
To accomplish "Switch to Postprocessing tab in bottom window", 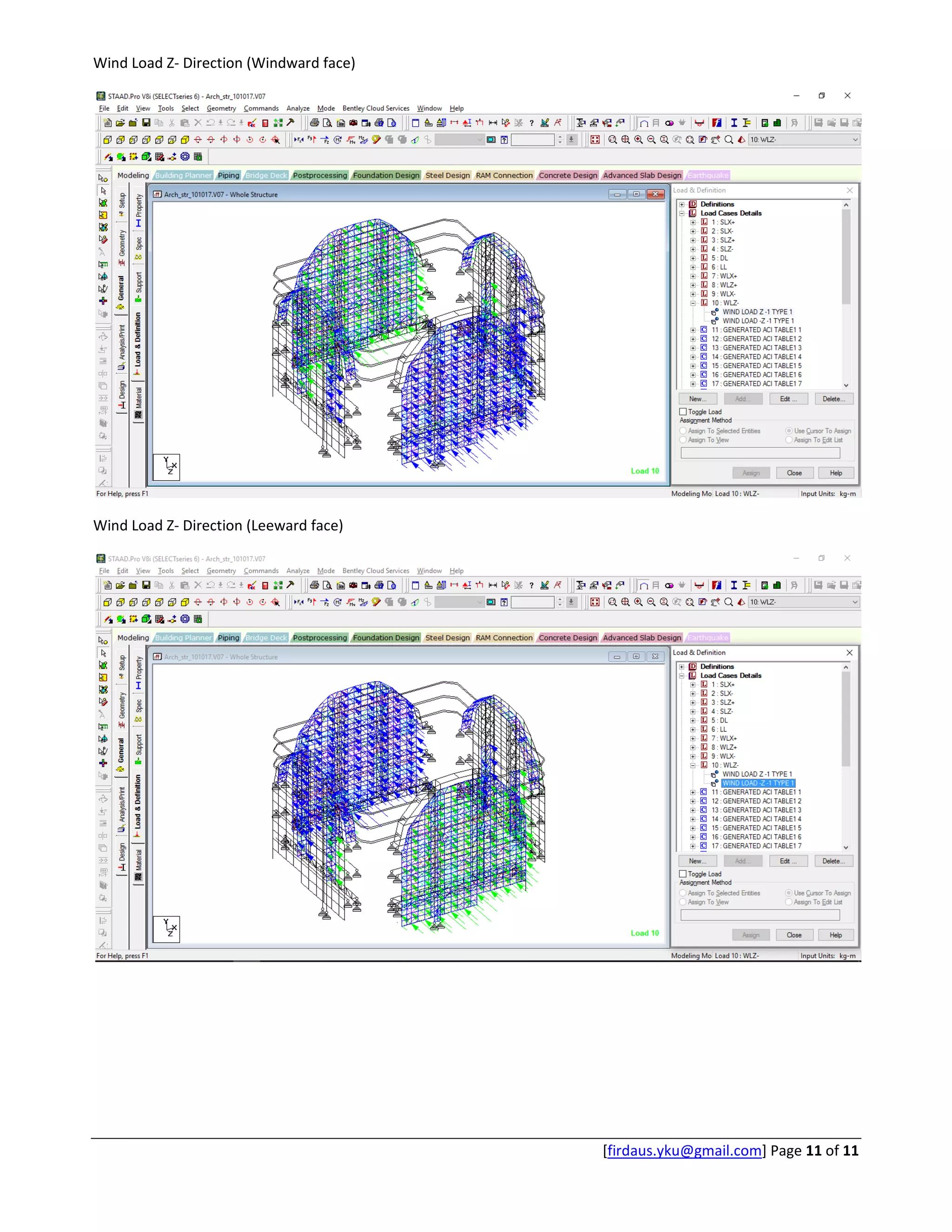I will (x=320, y=637).
